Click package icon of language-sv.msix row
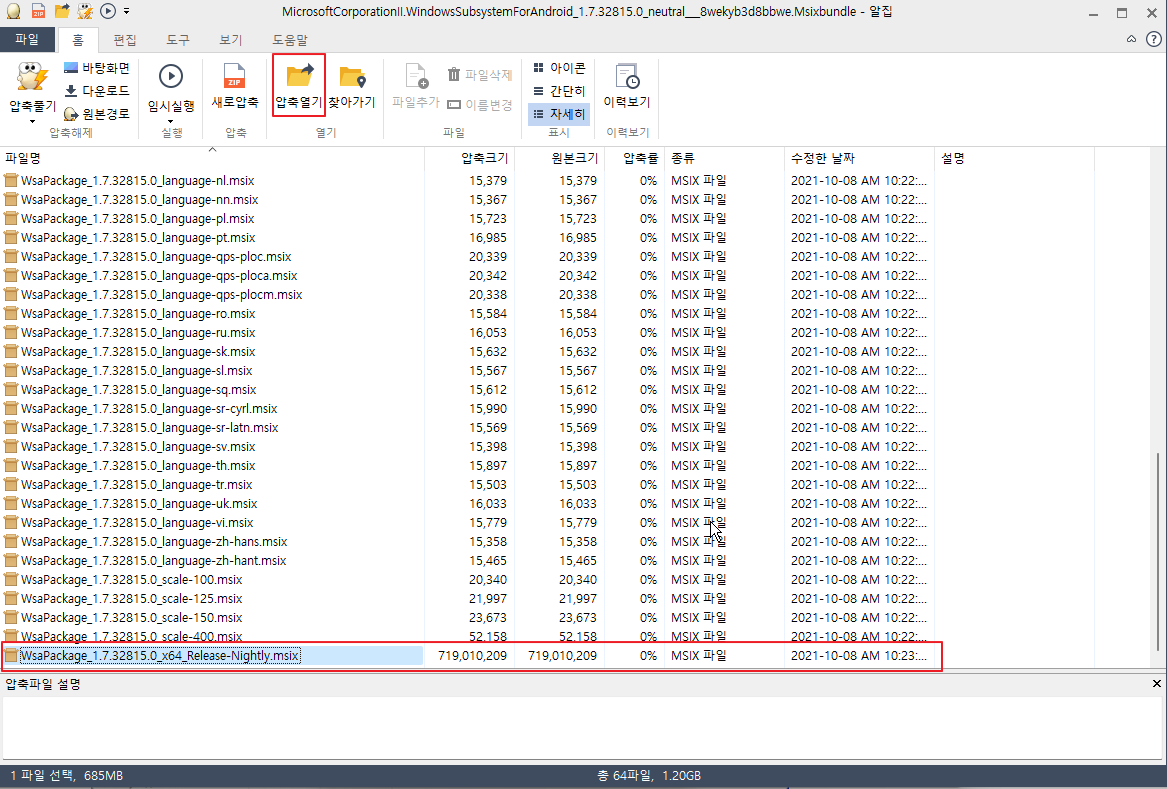Screen dimensions: 1167x789 point(10,447)
